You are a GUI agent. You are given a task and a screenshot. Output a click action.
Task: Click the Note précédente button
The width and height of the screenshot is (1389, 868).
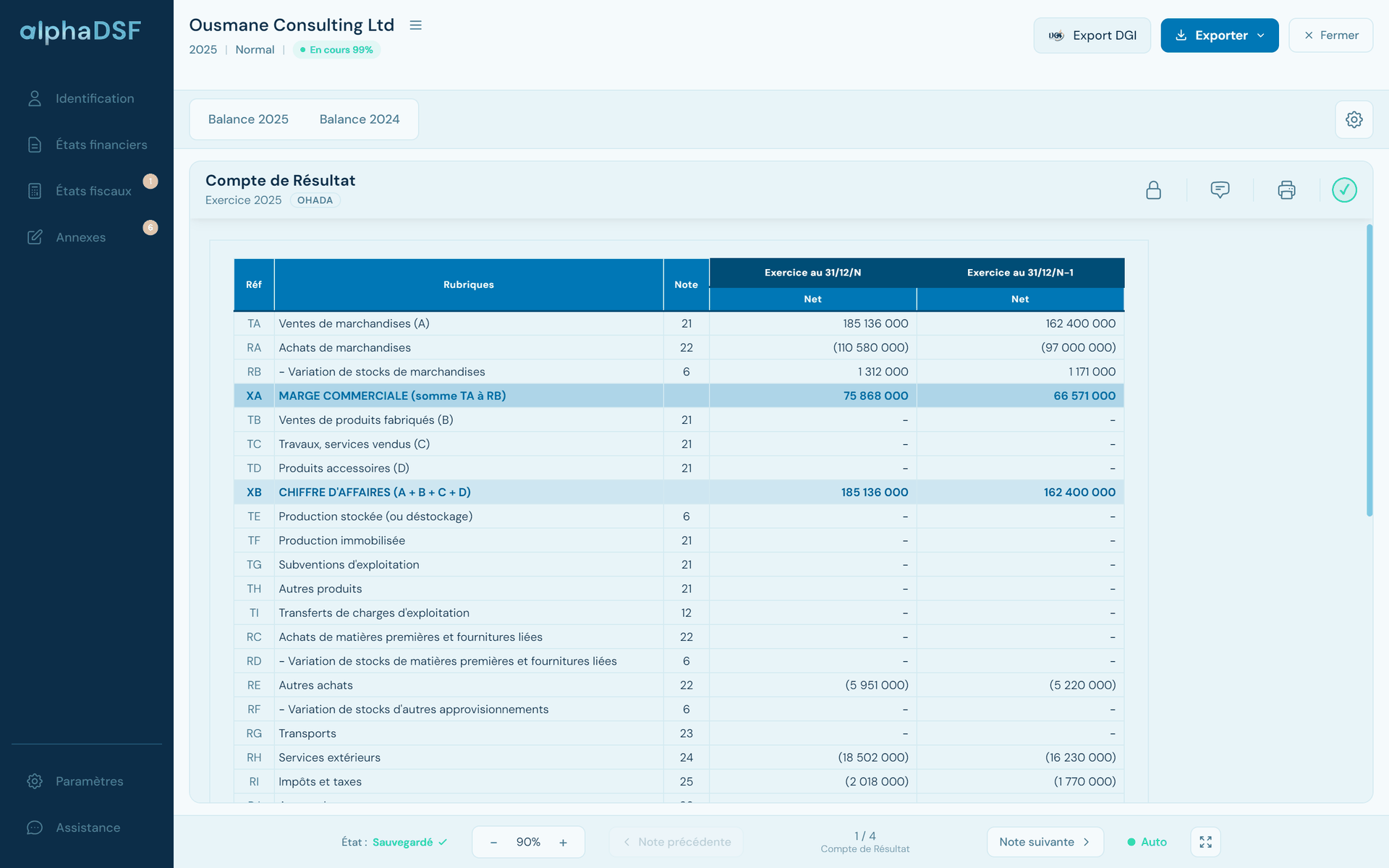click(x=676, y=842)
